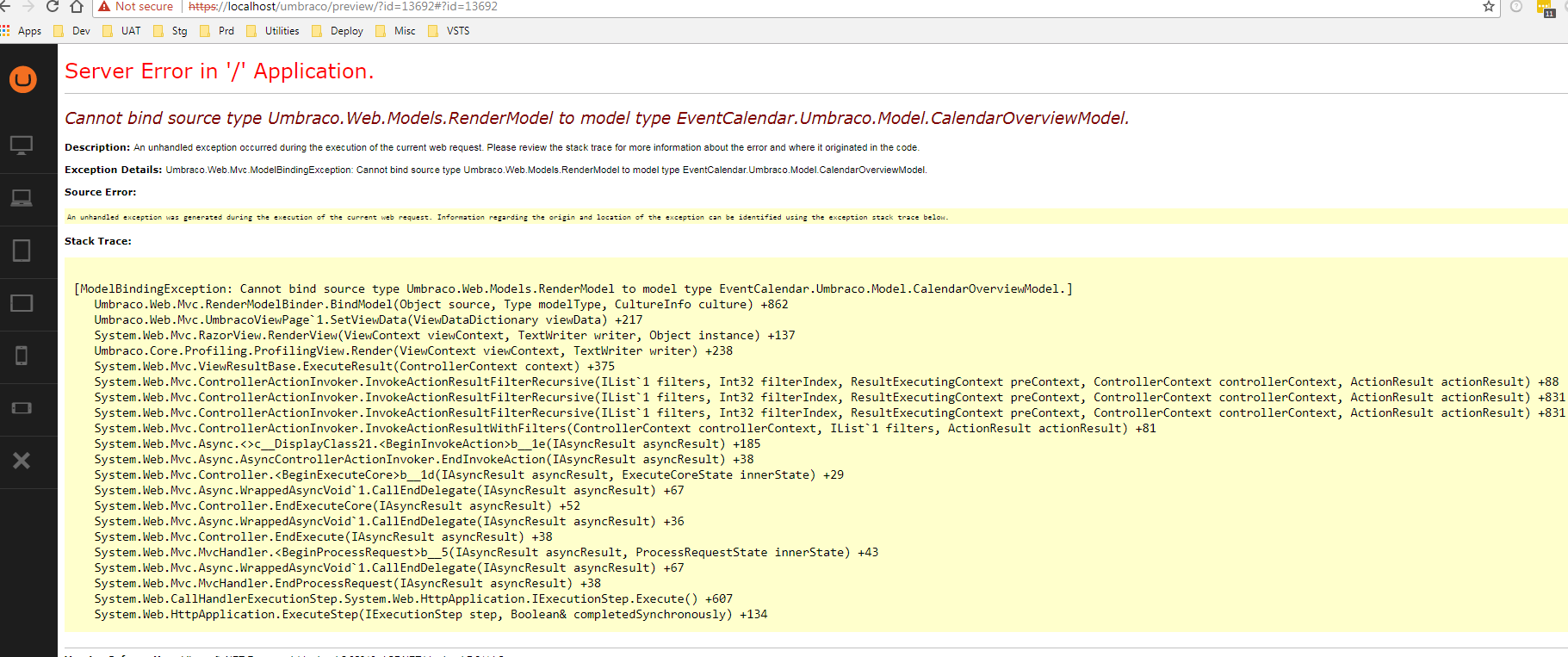Go to the browser home page icon
The image size is (1568, 657).
pyautogui.click(x=77, y=7)
